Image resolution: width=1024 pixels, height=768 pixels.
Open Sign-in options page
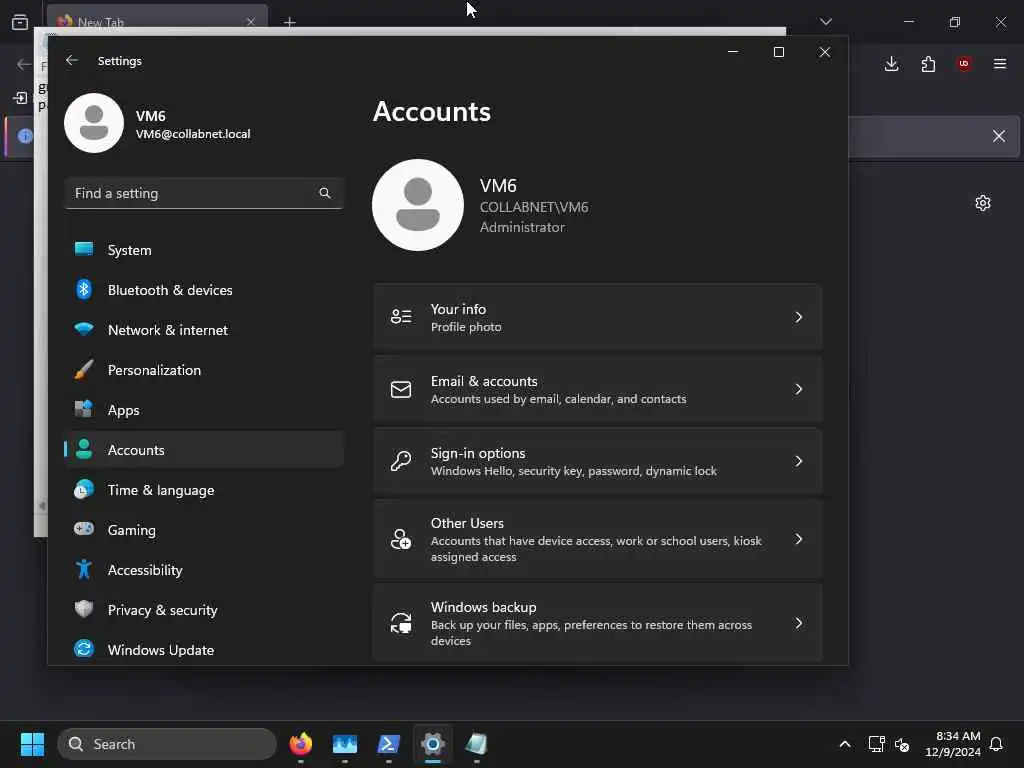point(598,461)
